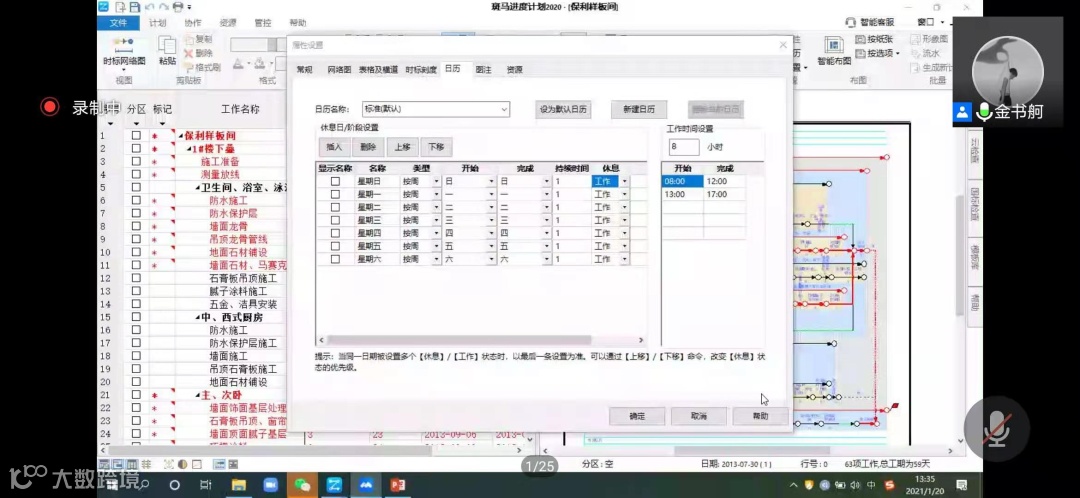Click the 流水 icon in ribbon
Viewport: 1080px width, 498px height.
pos(915,53)
